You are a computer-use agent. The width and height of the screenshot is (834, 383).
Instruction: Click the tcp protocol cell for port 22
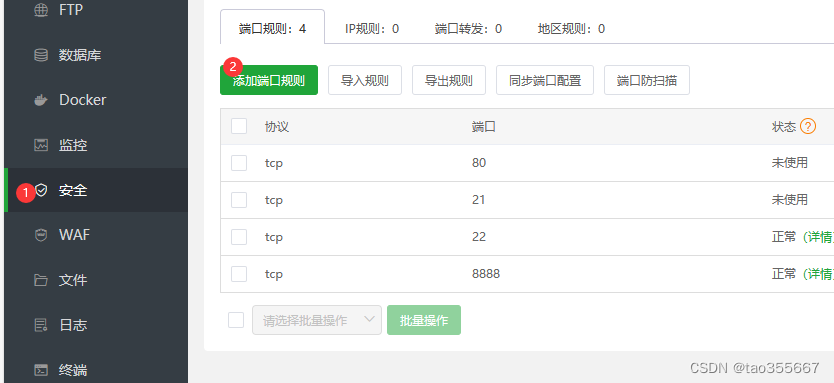click(273, 237)
